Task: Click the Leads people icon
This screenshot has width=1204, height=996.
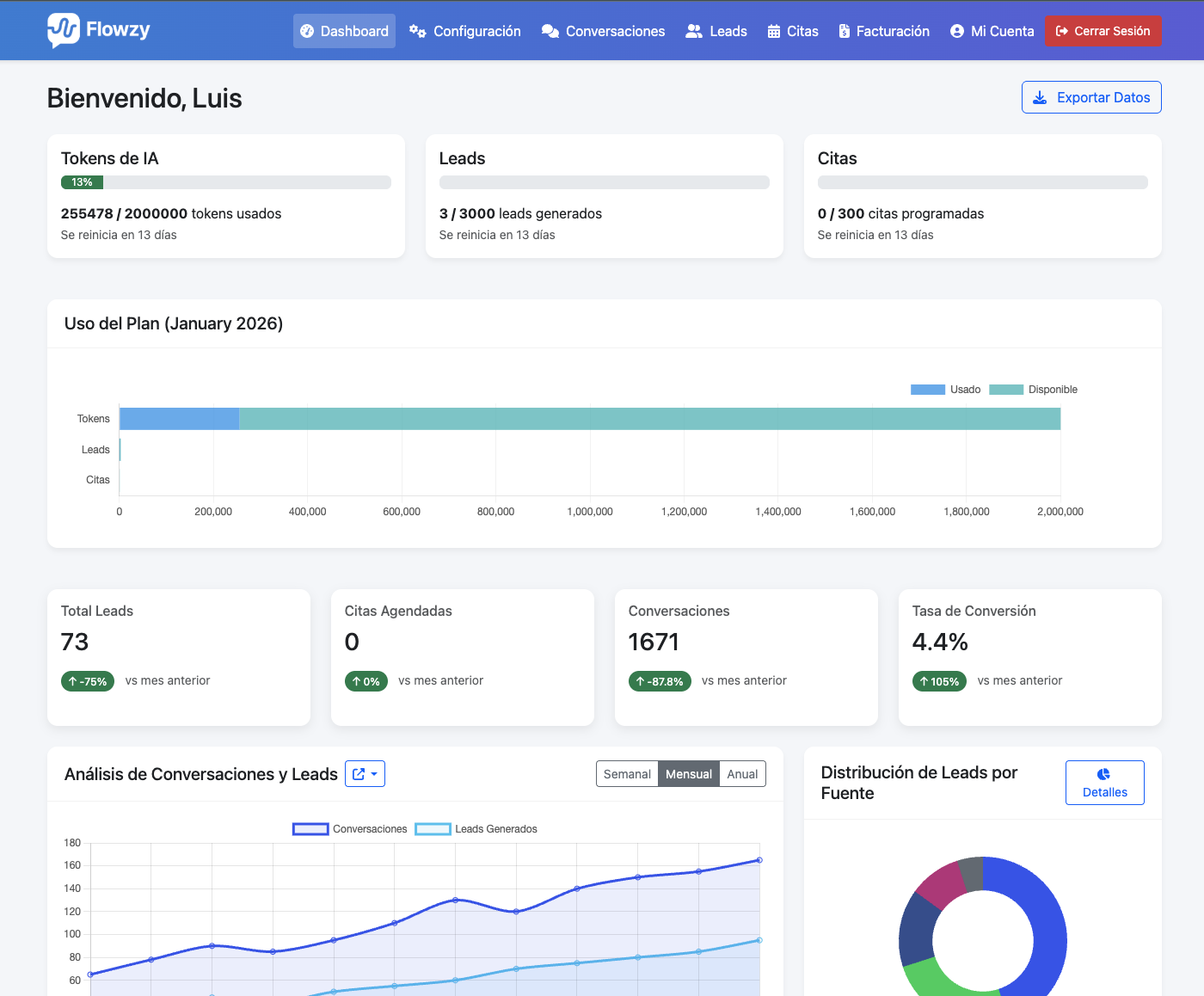Action: 693,31
